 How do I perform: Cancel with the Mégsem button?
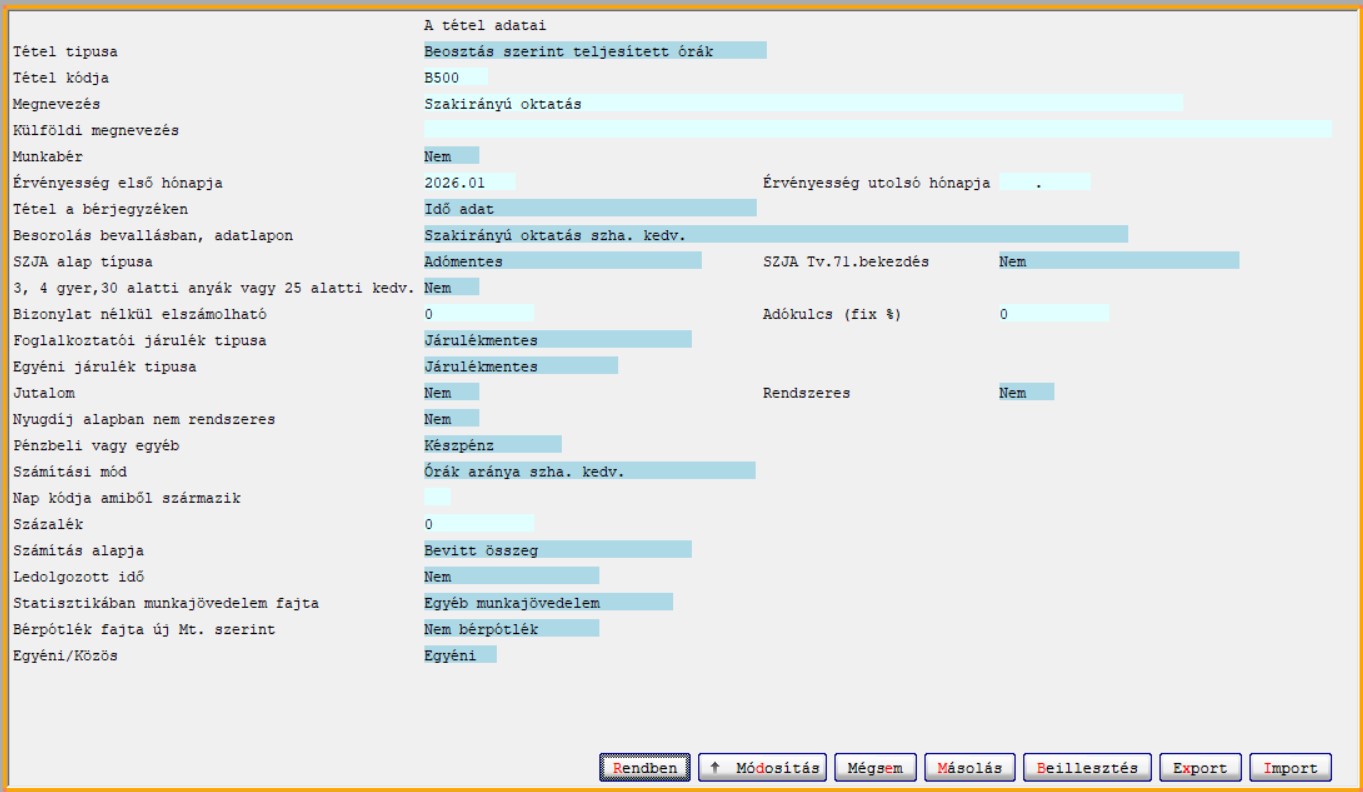tap(875, 768)
